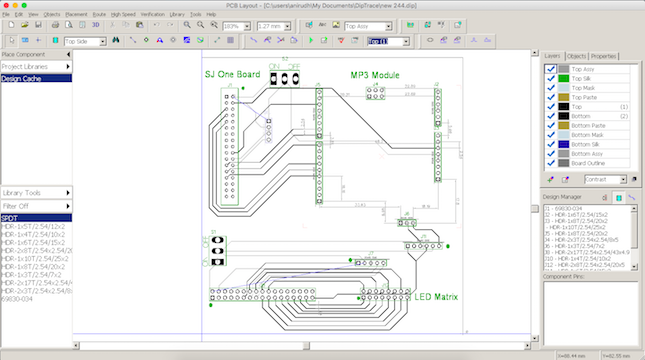
Task: Click the paste clipboard icon
Action: (139, 26)
